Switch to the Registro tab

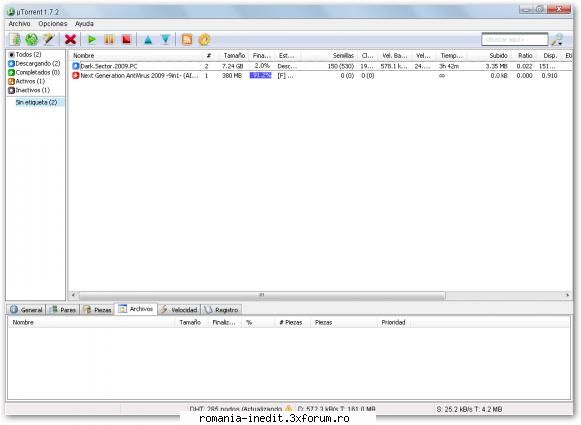[221, 310]
